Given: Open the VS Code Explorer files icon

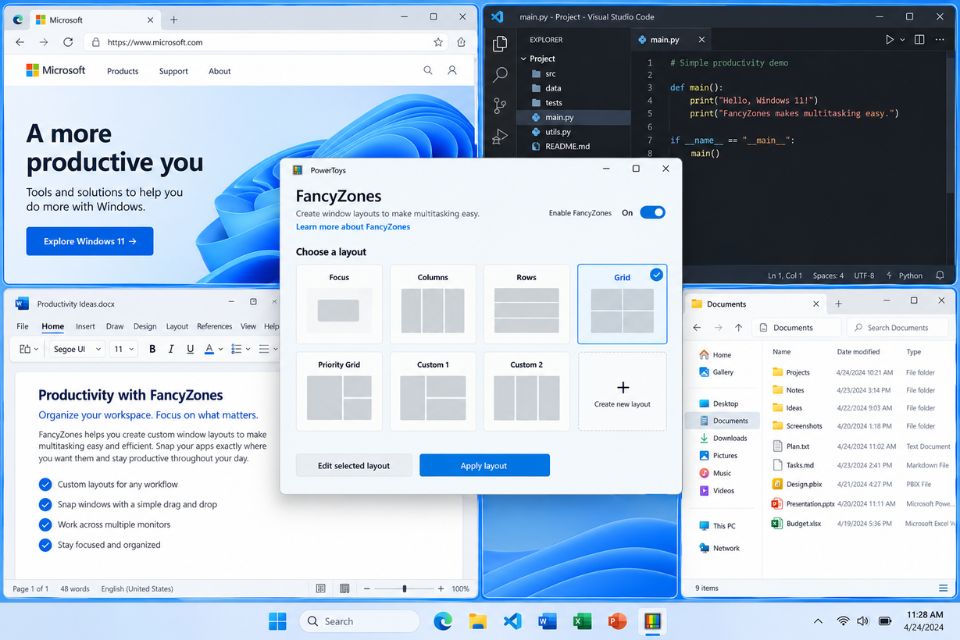Looking at the screenshot, I should tap(500, 43).
